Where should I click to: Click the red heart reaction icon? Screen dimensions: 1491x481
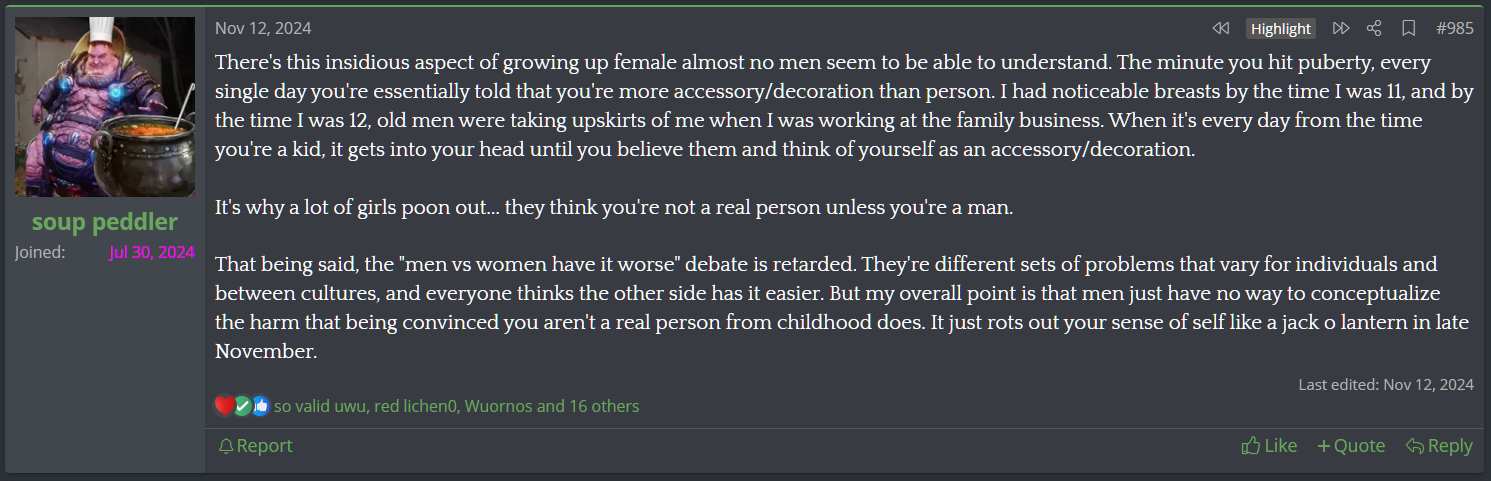tap(224, 406)
